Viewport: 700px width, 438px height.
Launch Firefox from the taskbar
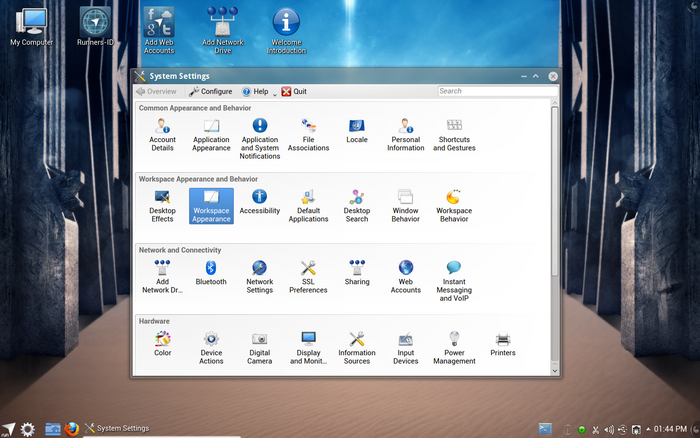72,429
